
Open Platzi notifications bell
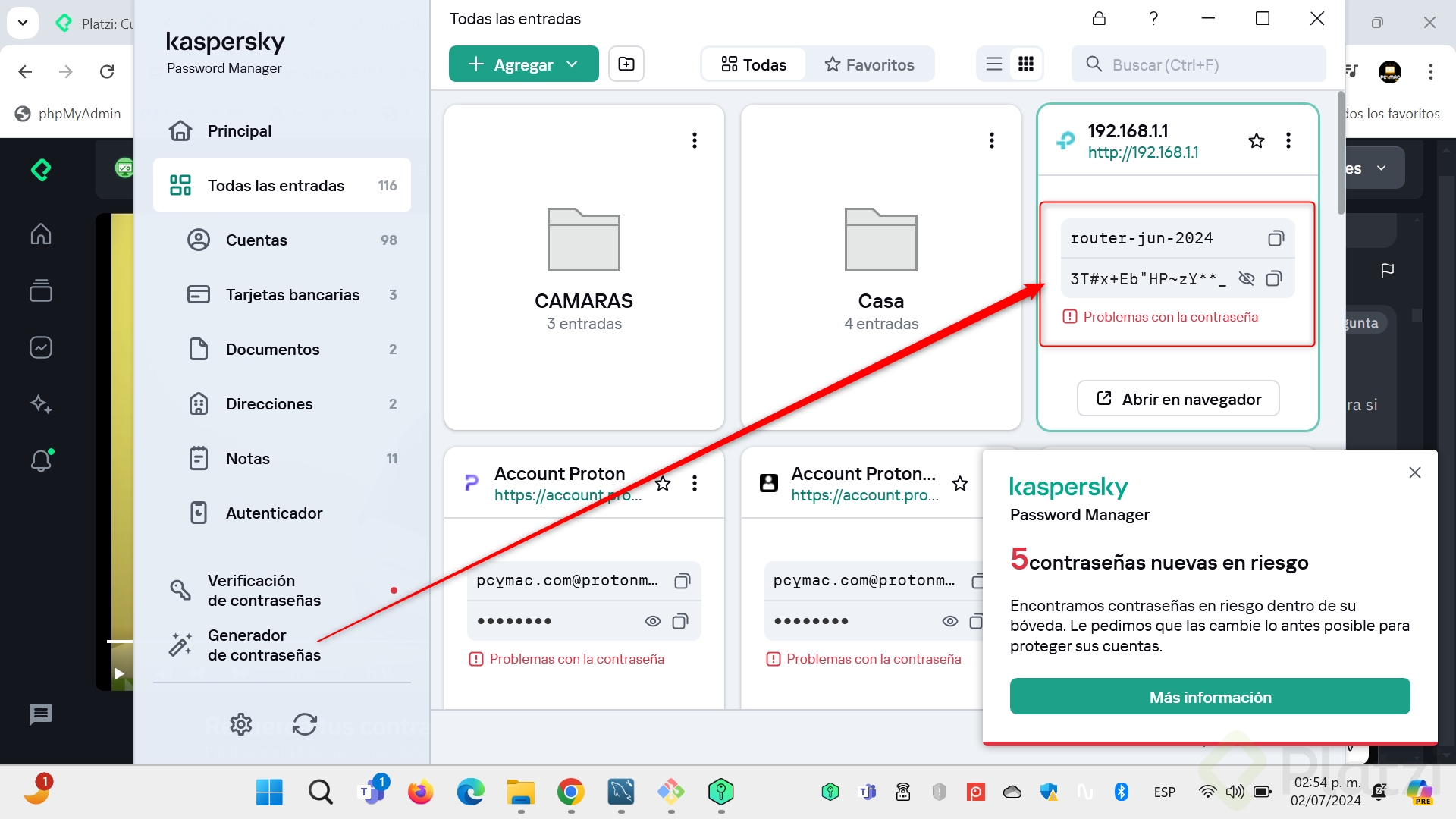coord(41,460)
